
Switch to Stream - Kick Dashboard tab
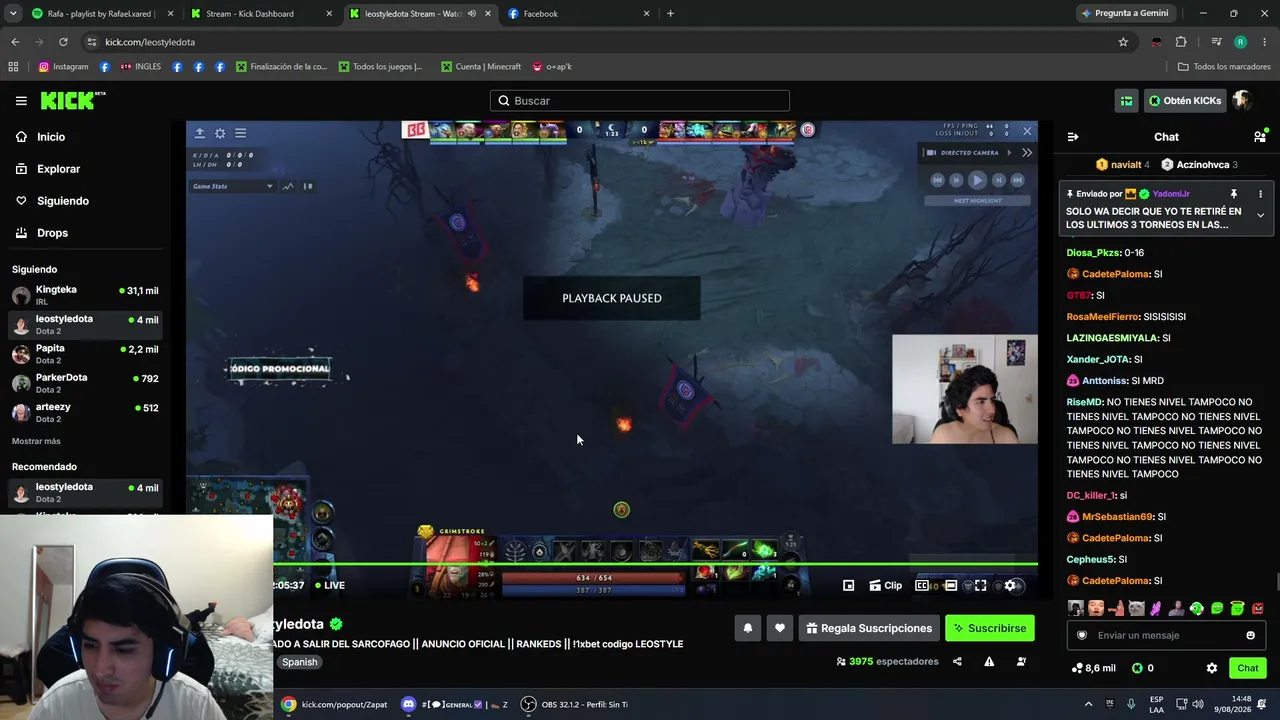coord(261,14)
